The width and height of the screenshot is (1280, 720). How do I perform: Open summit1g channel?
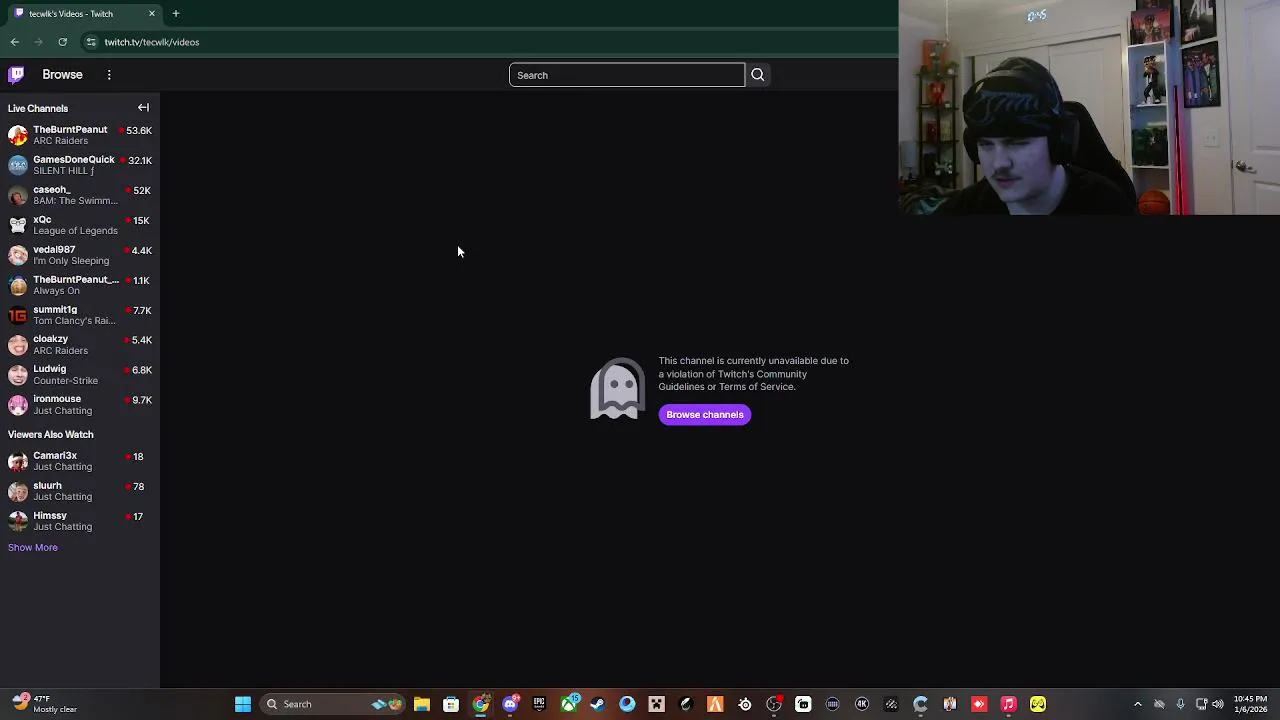(x=80, y=315)
